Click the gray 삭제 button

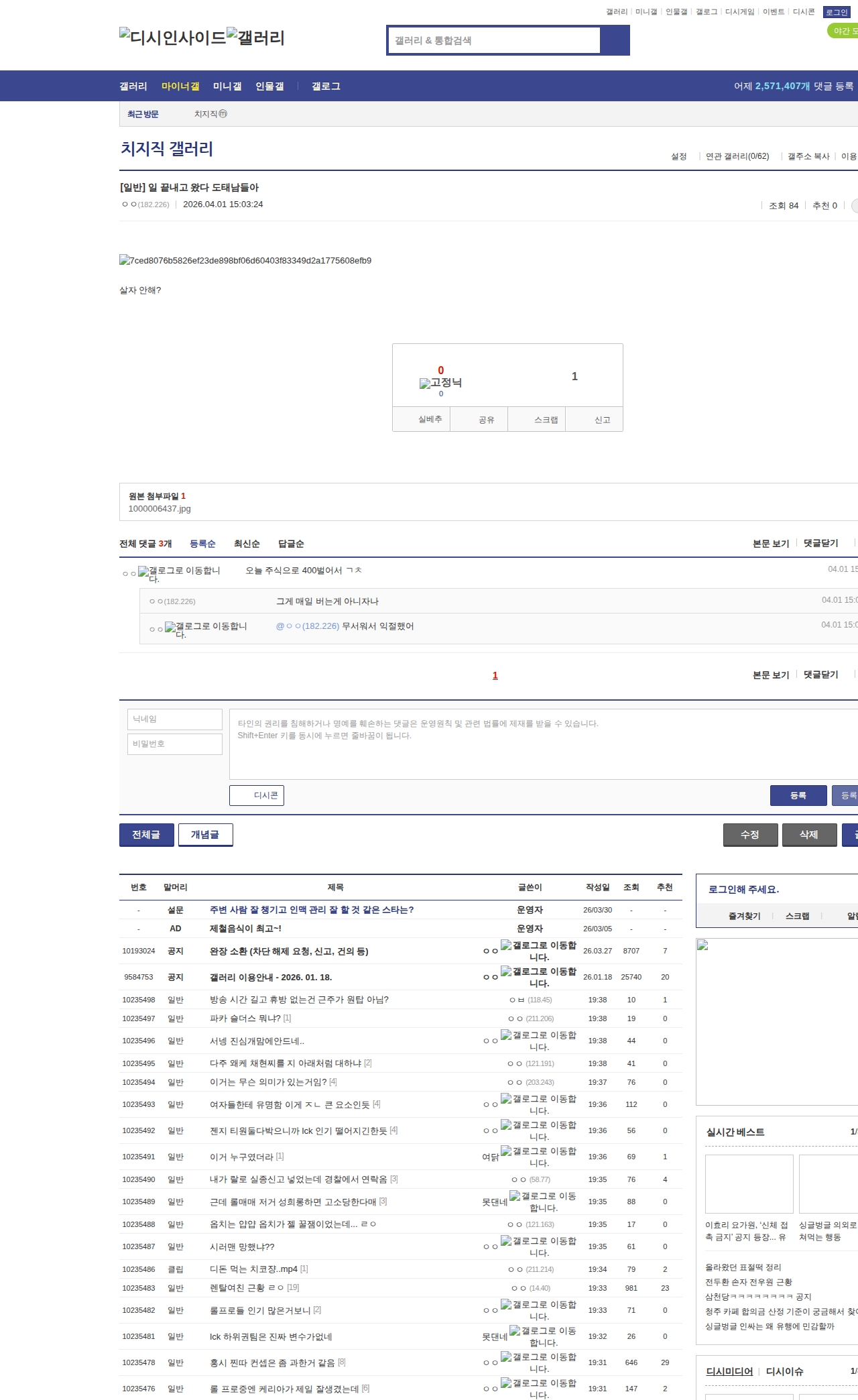tap(809, 835)
